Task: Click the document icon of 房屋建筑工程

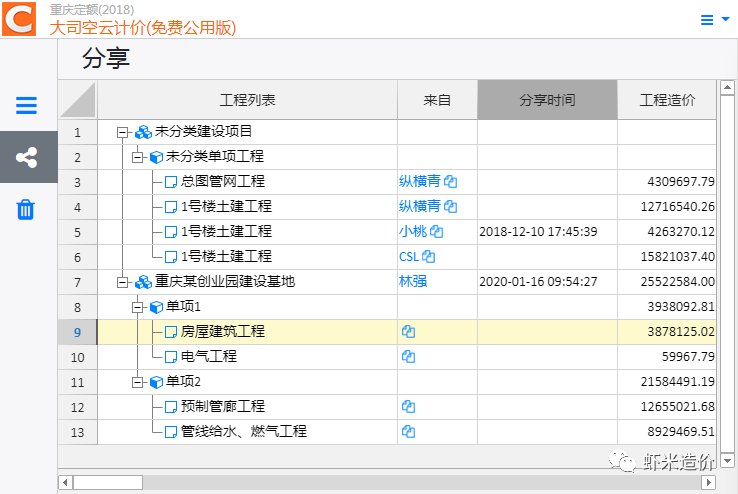Action: (x=171, y=332)
